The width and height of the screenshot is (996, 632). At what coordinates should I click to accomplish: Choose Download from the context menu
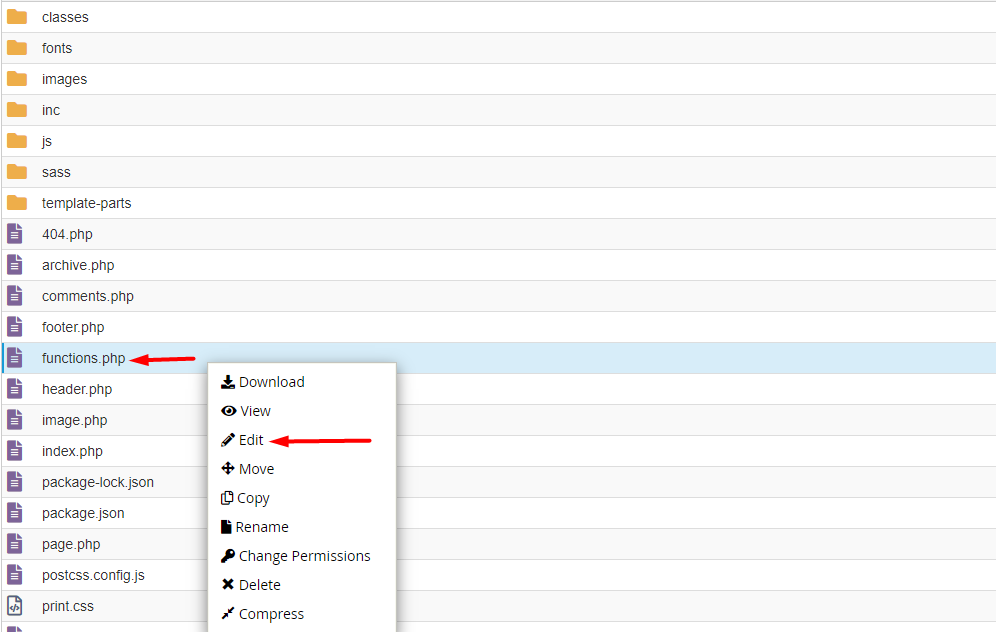263,382
